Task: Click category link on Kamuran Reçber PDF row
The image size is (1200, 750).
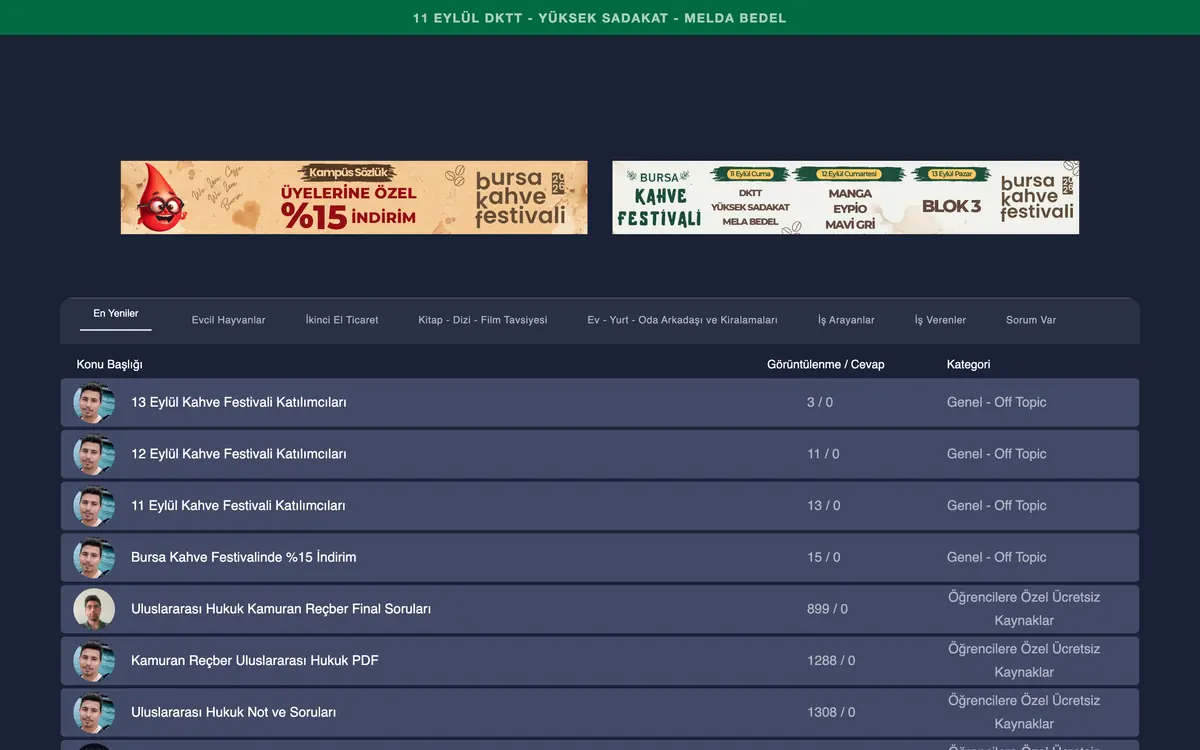Action: click(x=1024, y=661)
